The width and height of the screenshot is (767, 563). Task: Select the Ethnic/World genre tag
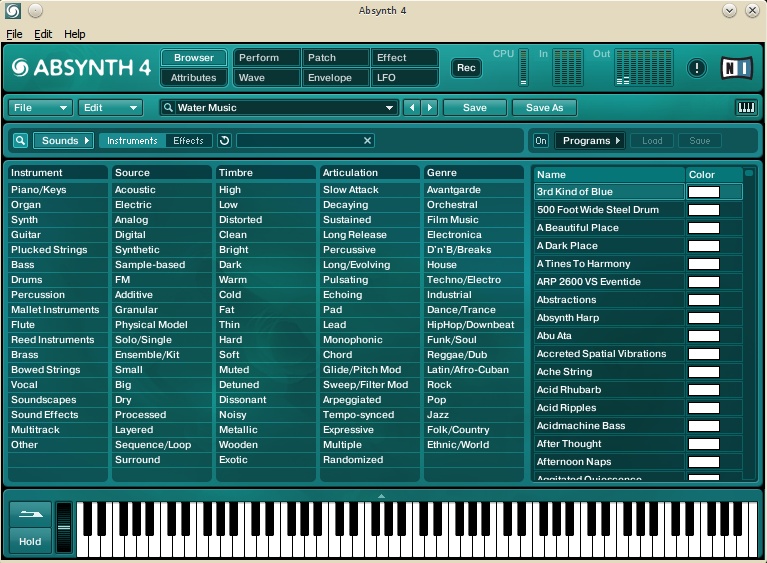point(474,445)
